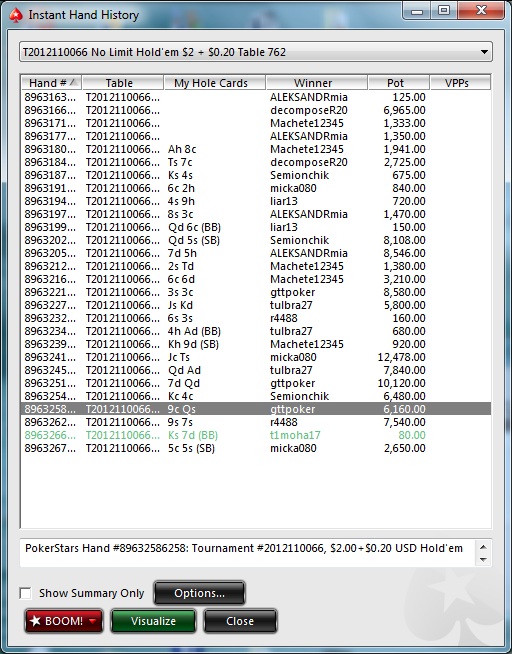Select the hand with hole cards 6s 3s
The height and width of the screenshot is (654, 512).
256,318
